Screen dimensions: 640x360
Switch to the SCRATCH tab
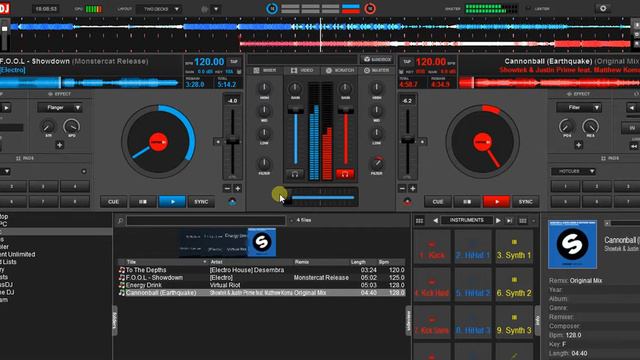pyautogui.click(x=340, y=71)
